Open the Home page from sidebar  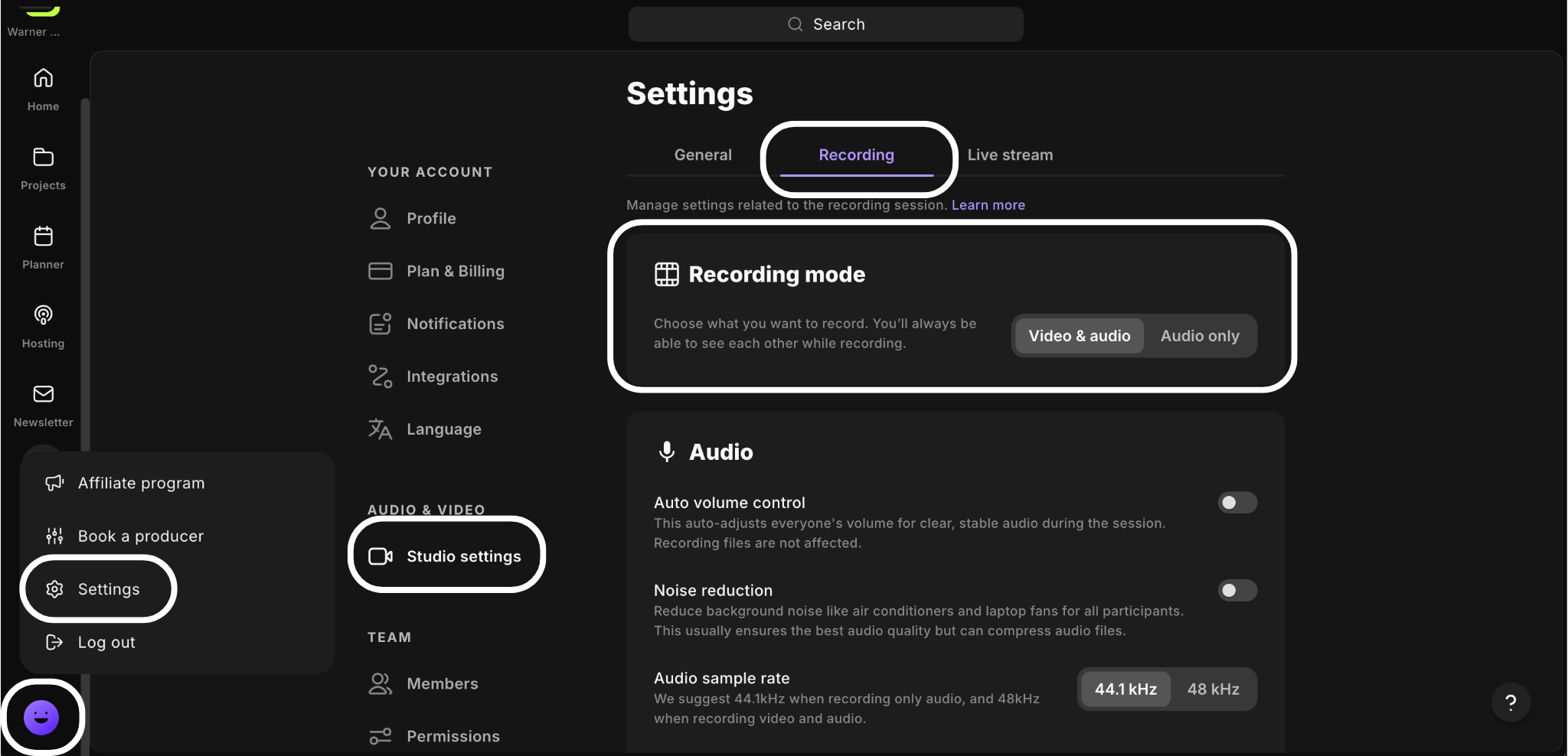tap(43, 90)
